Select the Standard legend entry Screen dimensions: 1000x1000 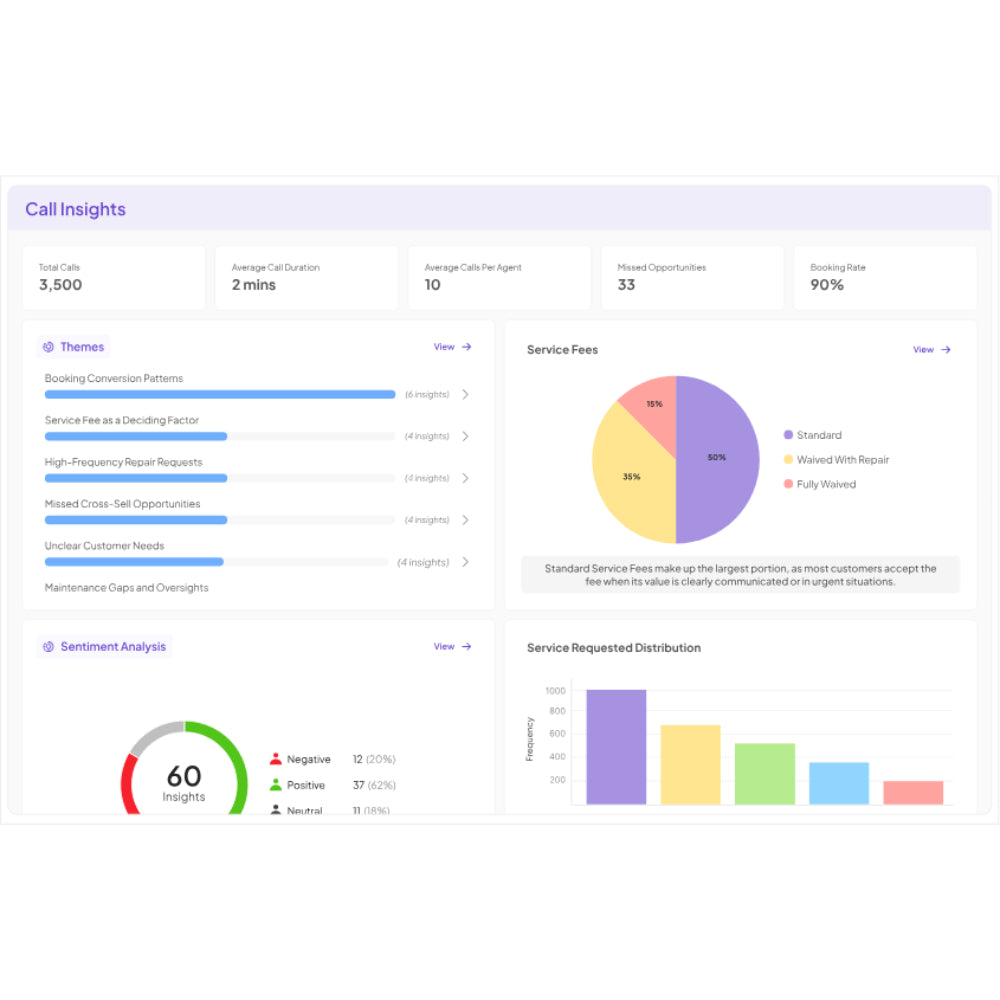(814, 435)
